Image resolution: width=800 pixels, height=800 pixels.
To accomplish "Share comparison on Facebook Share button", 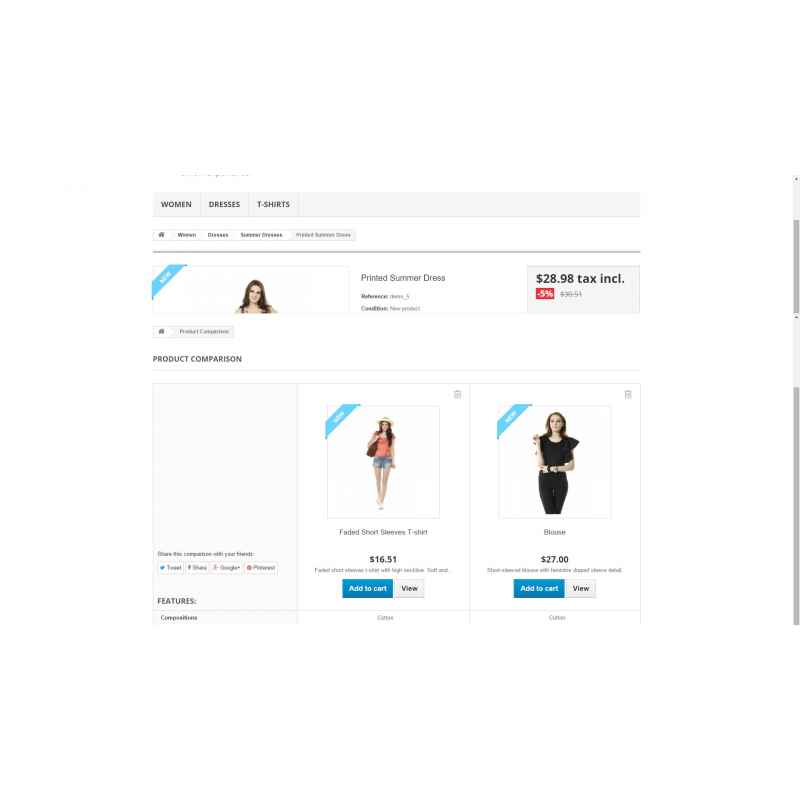I will point(197,567).
